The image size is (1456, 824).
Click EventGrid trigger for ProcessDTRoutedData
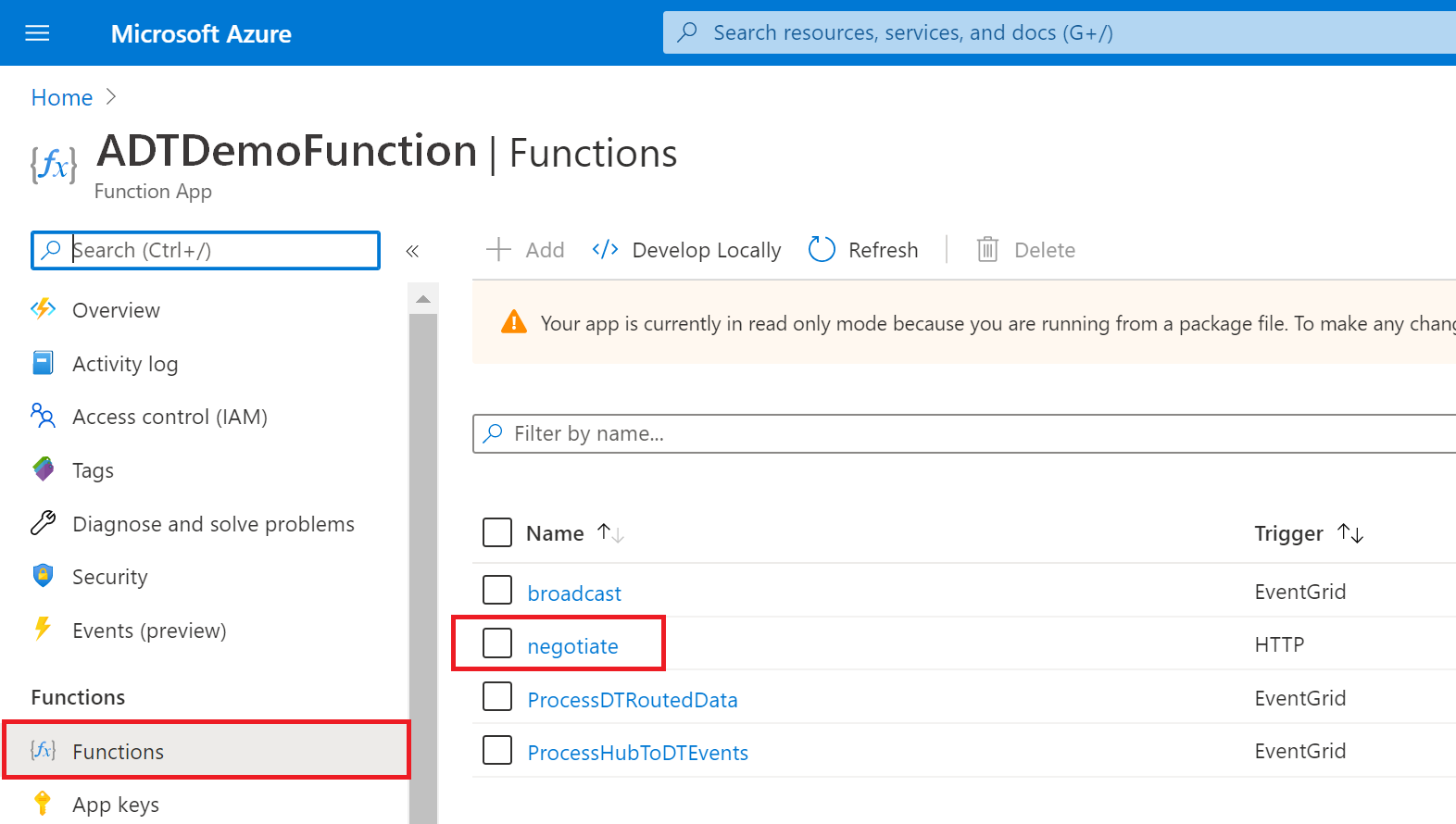(x=1300, y=698)
